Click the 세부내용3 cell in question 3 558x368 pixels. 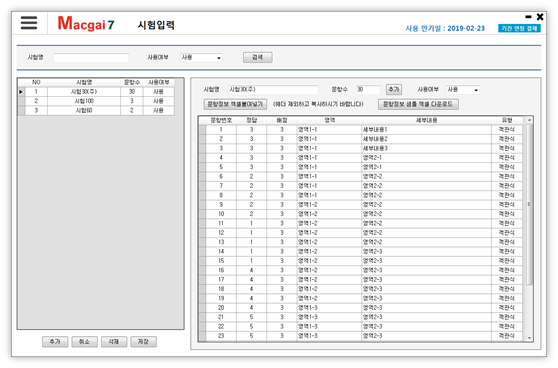tap(426, 148)
